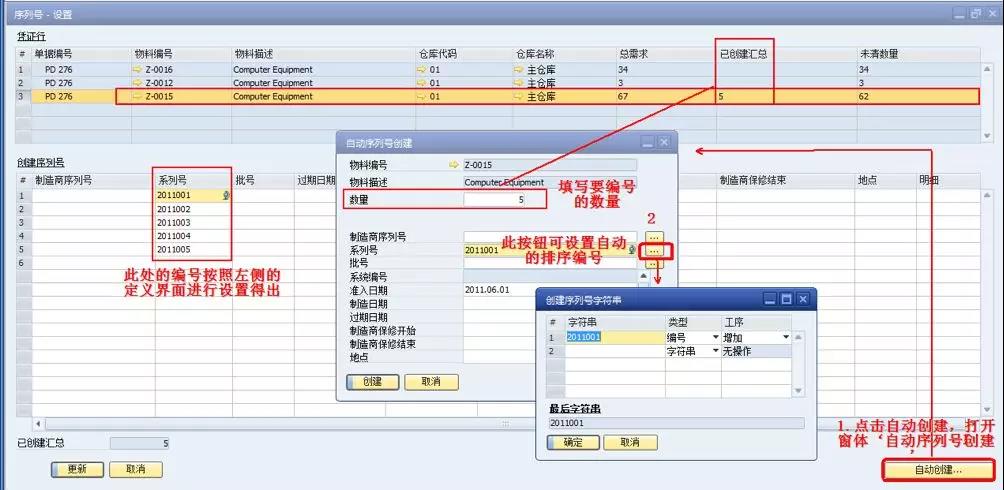The height and width of the screenshot is (490, 1004).
Task: Select row 3 PD 276 in document table
Action: [62, 97]
